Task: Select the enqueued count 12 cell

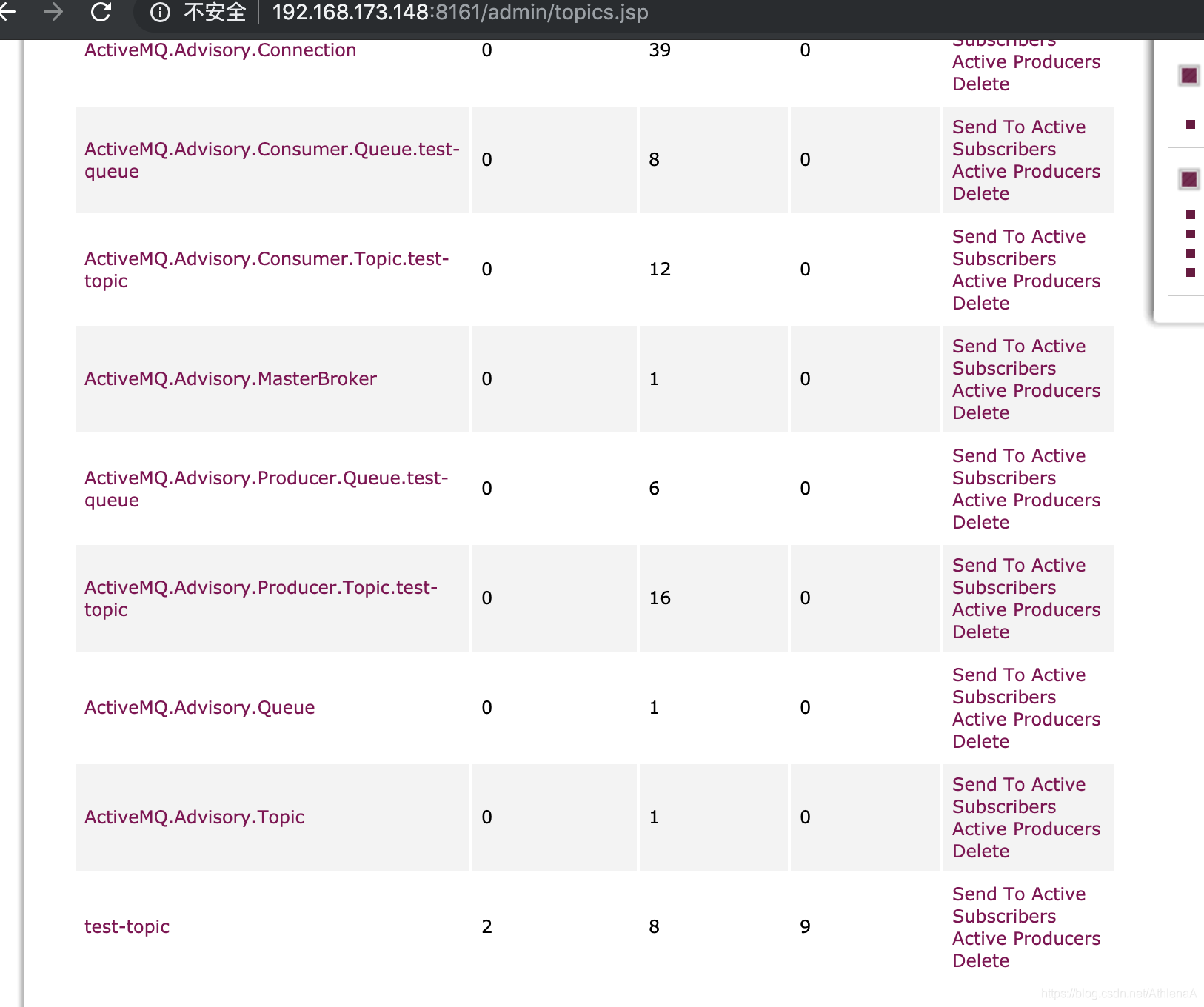Action: (660, 269)
